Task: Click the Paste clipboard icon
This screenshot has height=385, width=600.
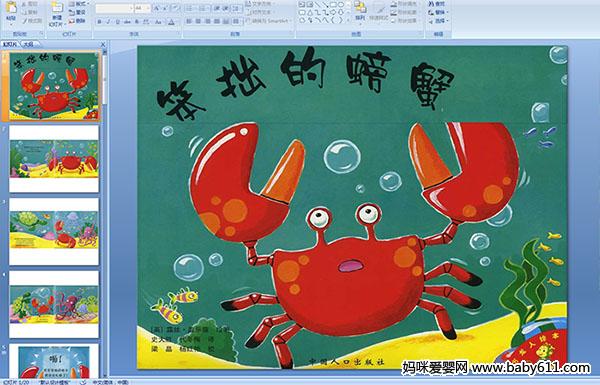Action: click(x=11, y=8)
